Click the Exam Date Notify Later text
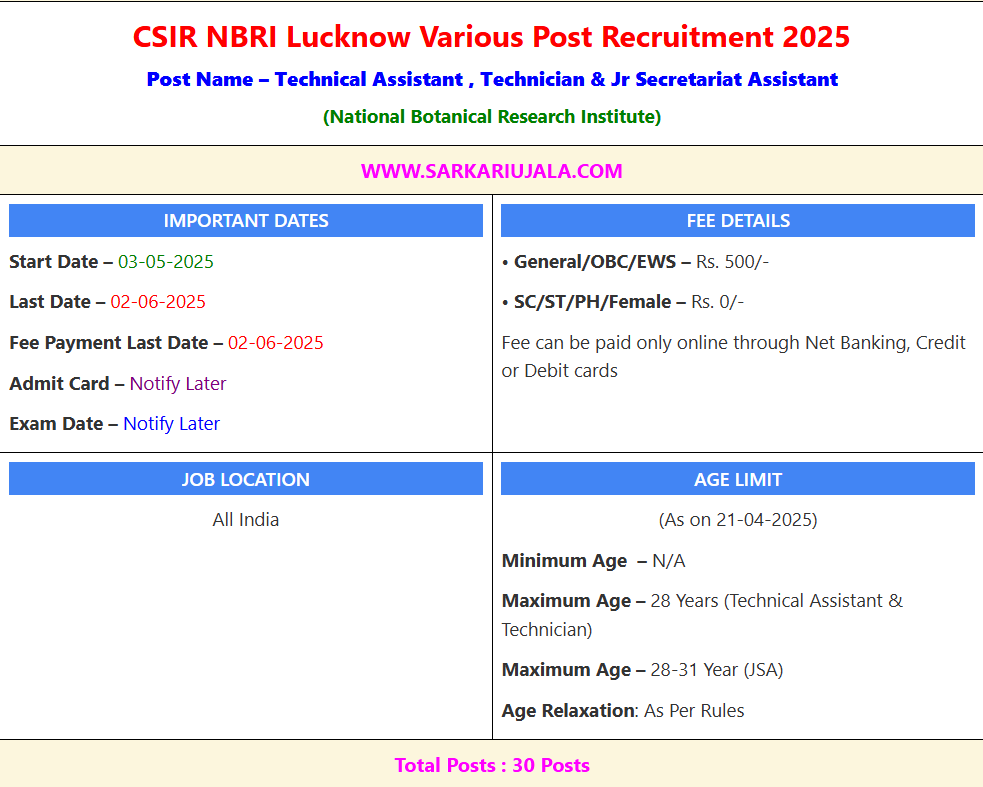 click(171, 424)
